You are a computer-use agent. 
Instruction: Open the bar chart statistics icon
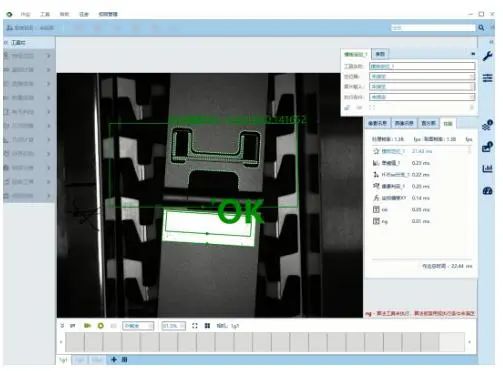click(x=487, y=169)
